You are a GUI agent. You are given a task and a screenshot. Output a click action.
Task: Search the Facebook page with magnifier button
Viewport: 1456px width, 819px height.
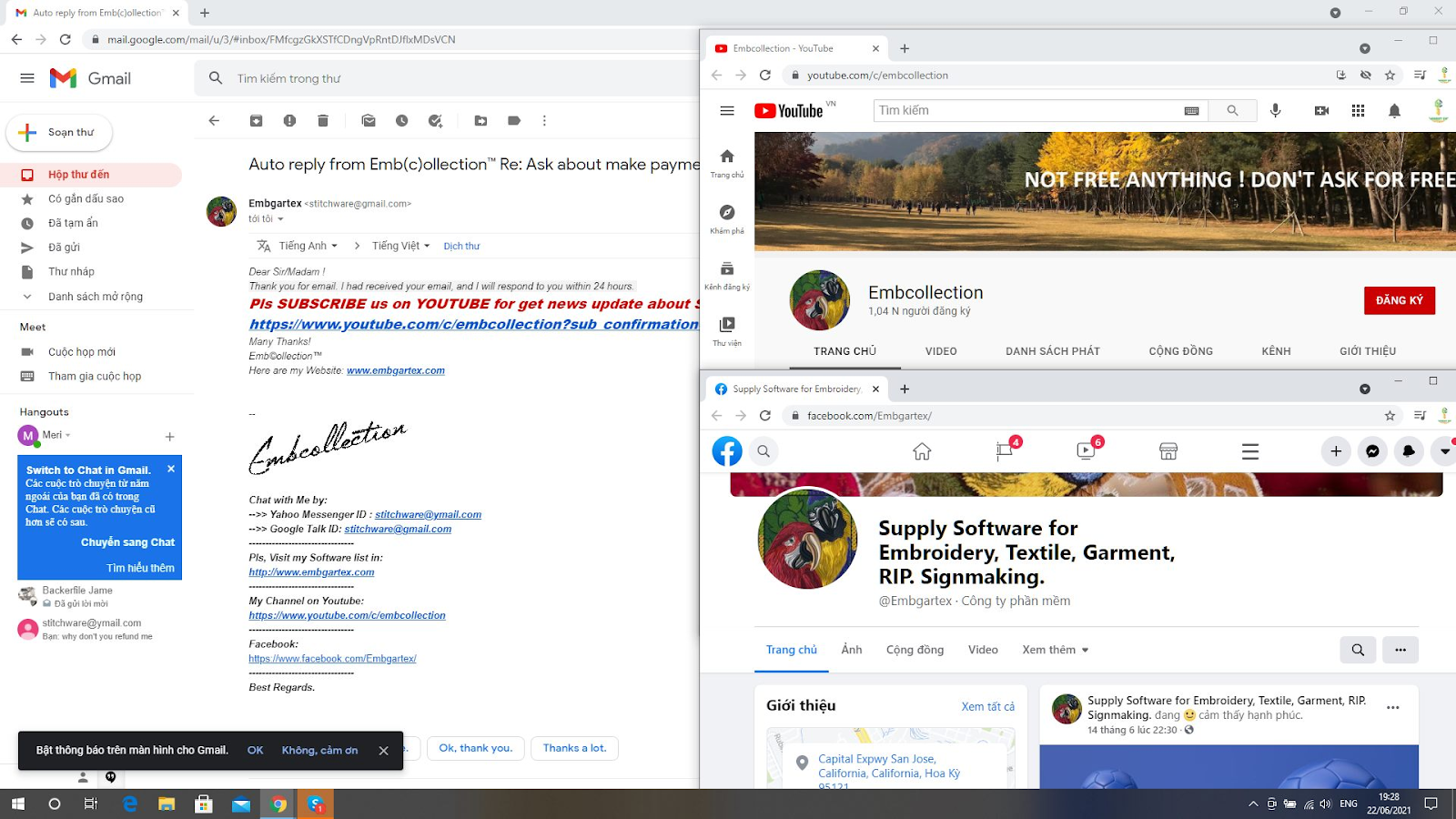click(1358, 650)
